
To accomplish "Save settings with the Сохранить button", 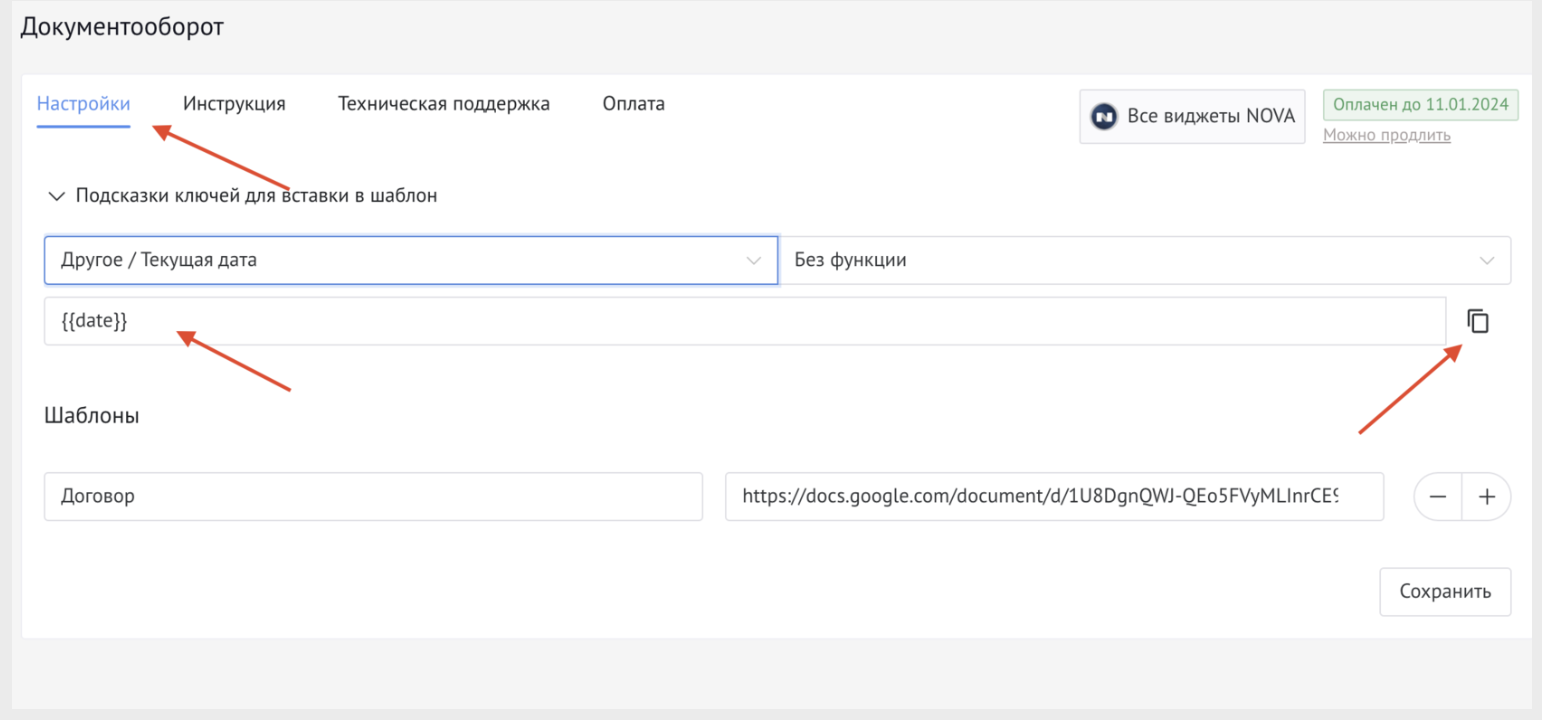I will (x=1445, y=591).
